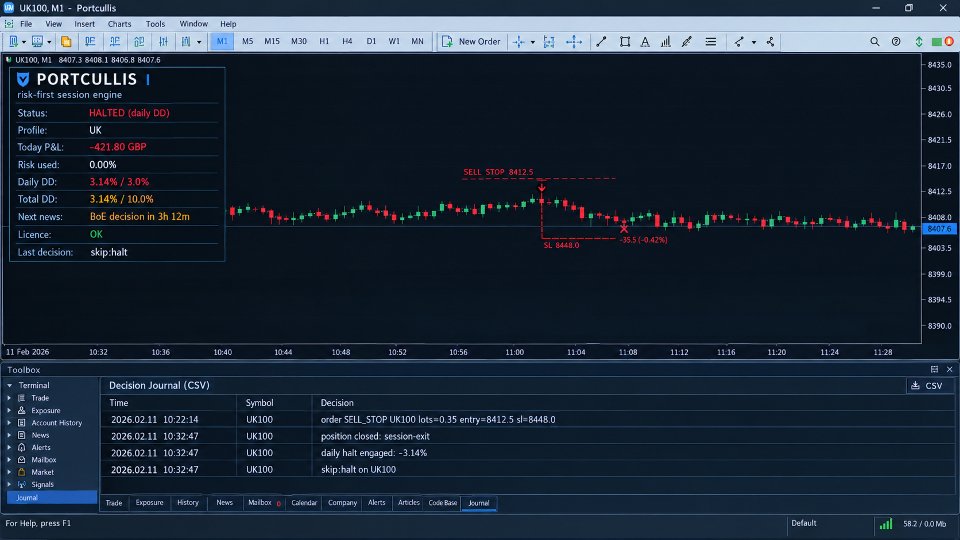Click the red SELL STOP 8412.5 line

point(539,179)
